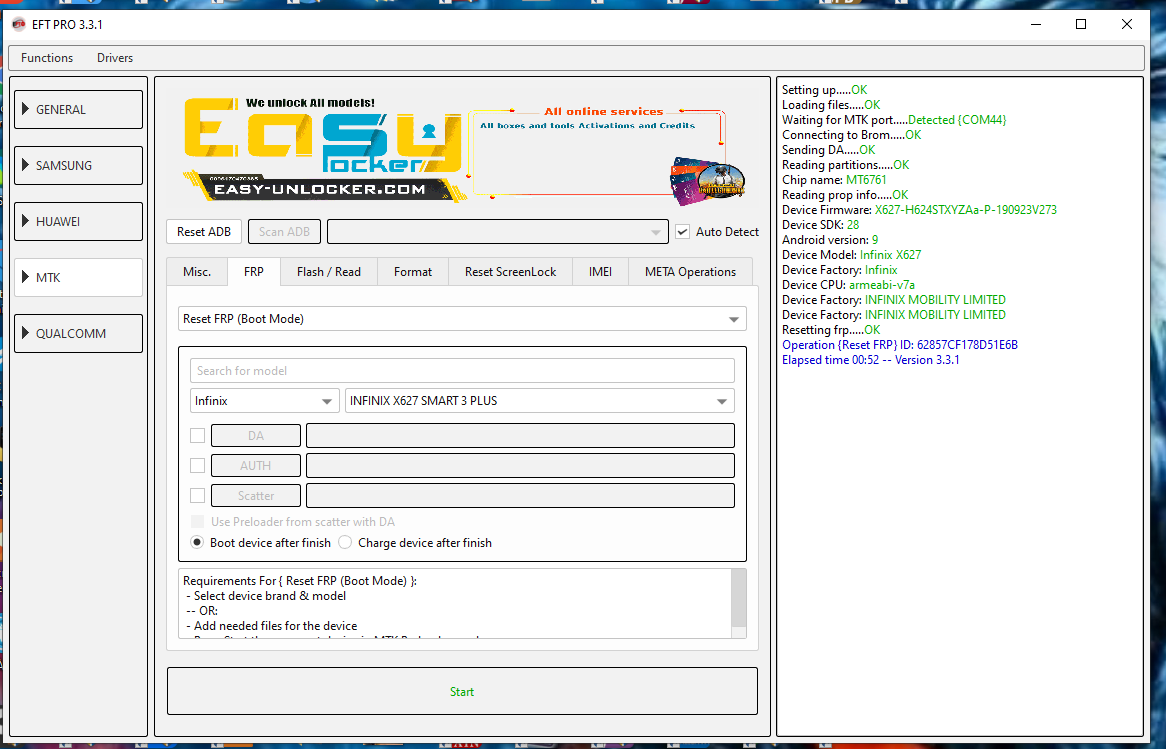This screenshot has height=749, width=1166.
Task: Click the Search for model field
Action: tap(462, 370)
